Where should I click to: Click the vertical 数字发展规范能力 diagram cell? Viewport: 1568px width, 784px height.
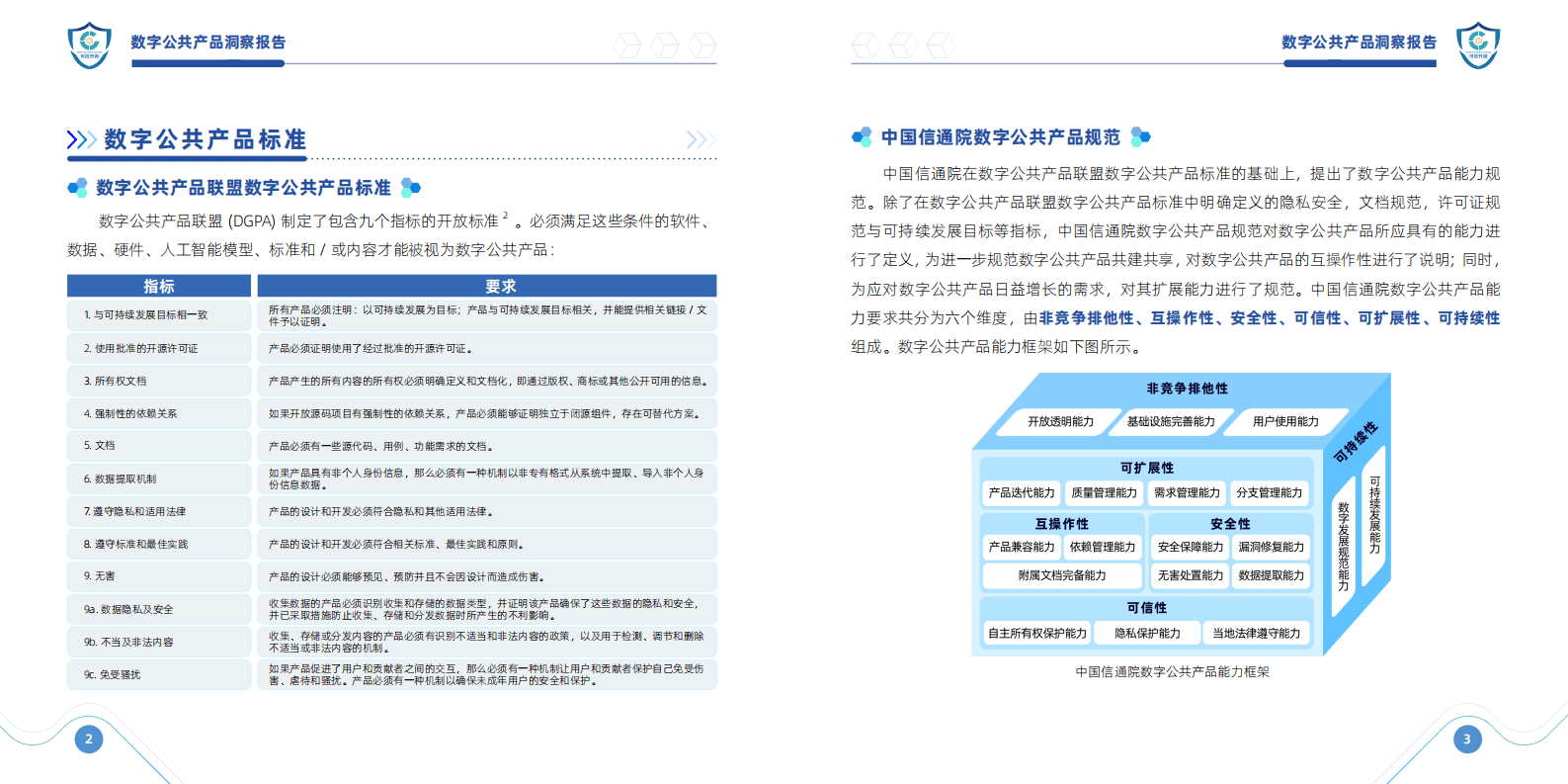[1344, 547]
